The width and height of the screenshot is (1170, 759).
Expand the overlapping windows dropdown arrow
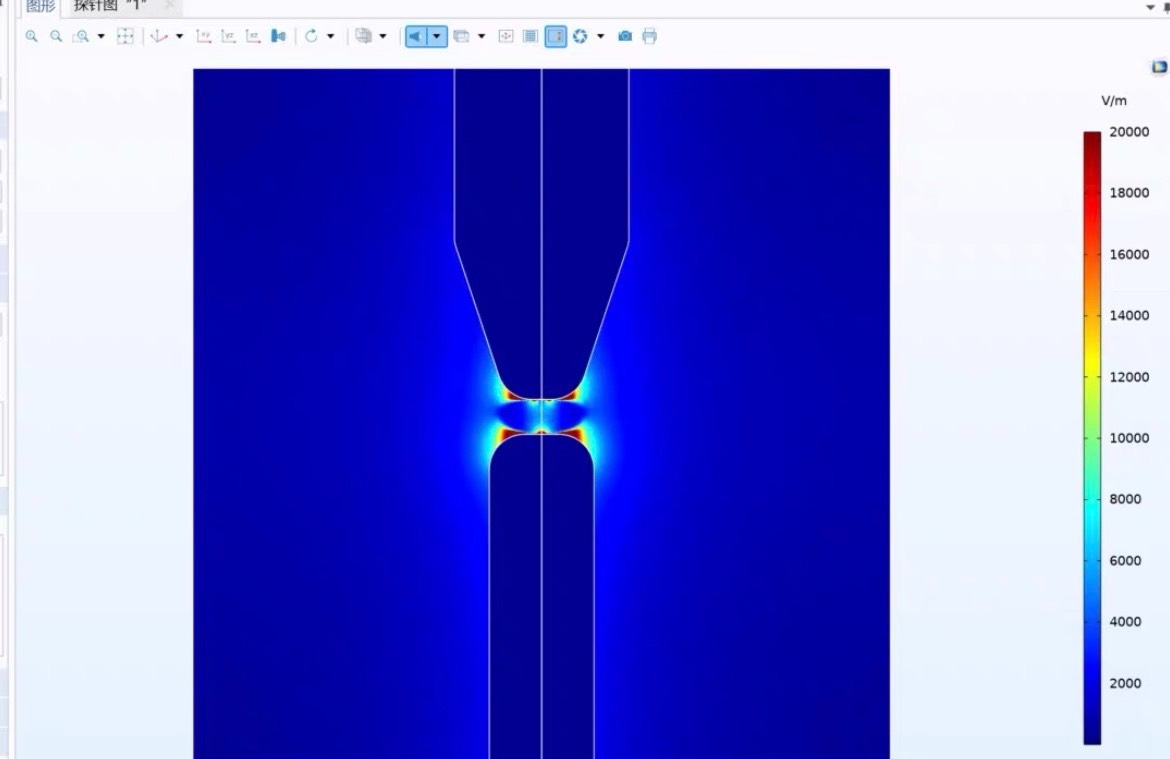(x=481, y=36)
